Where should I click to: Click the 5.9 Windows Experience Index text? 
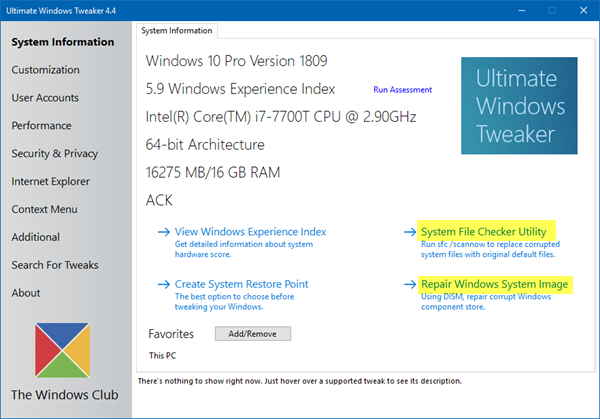pyautogui.click(x=240, y=89)
